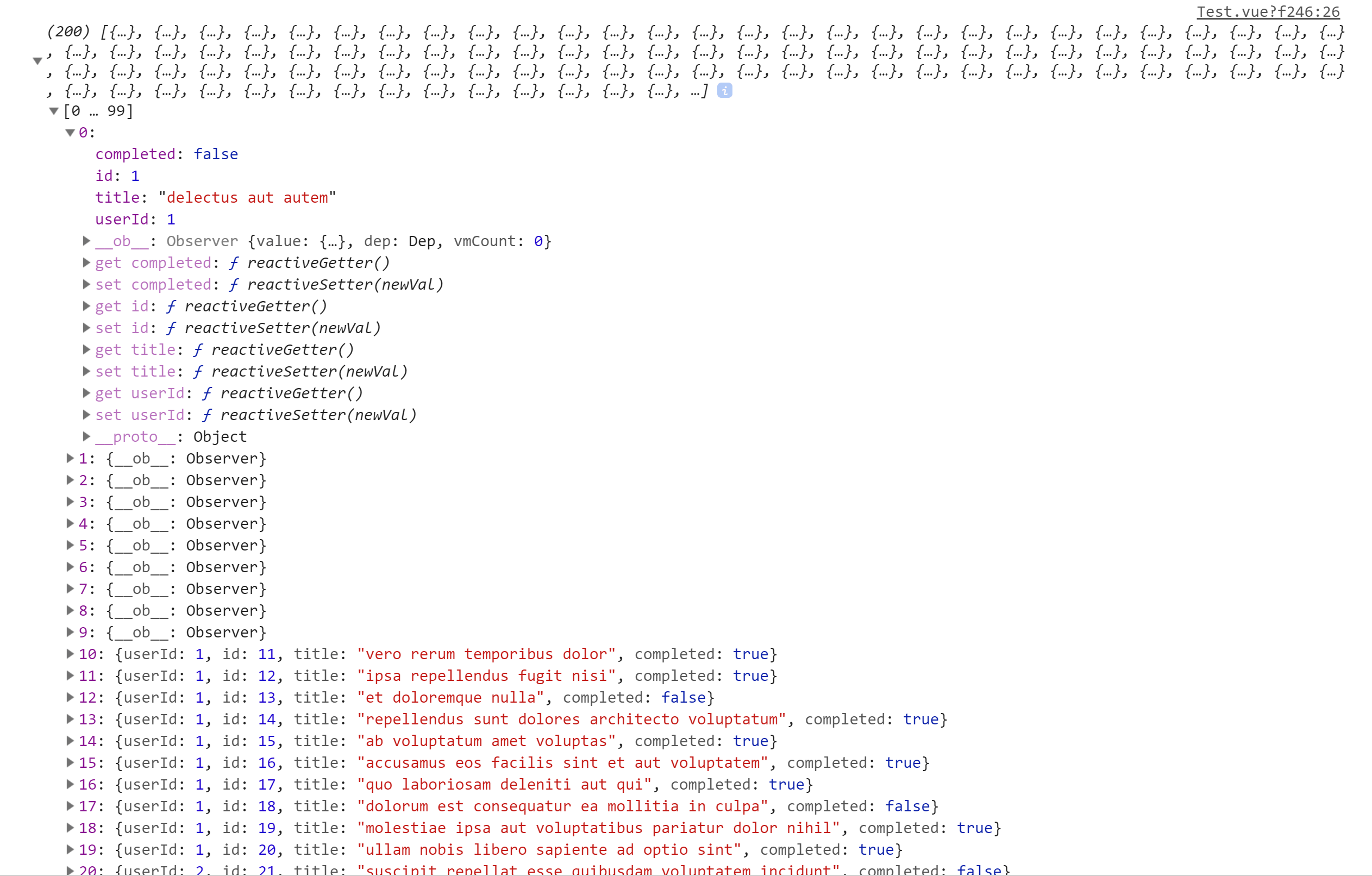The height and width of the screenshot is (876, 1372).
Task: Expand set userId reactiveSetter
Action: (x=86, y=414)
